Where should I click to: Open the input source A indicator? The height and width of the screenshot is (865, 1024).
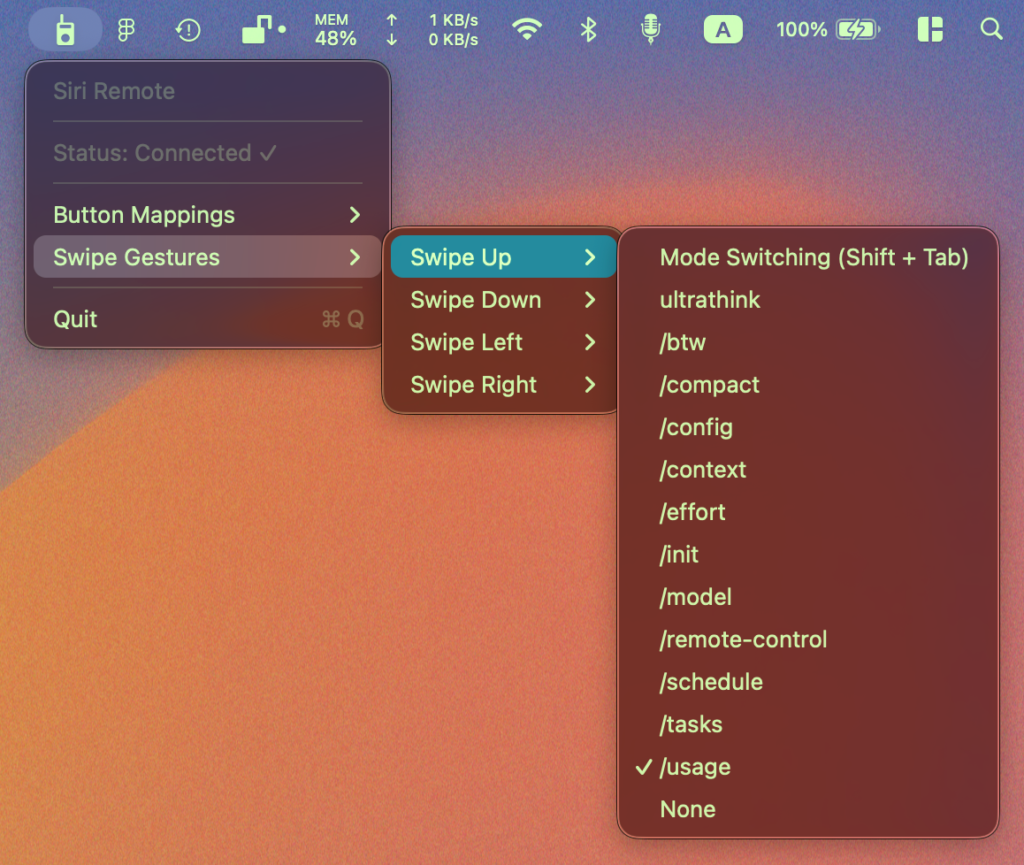pos(723,30)
